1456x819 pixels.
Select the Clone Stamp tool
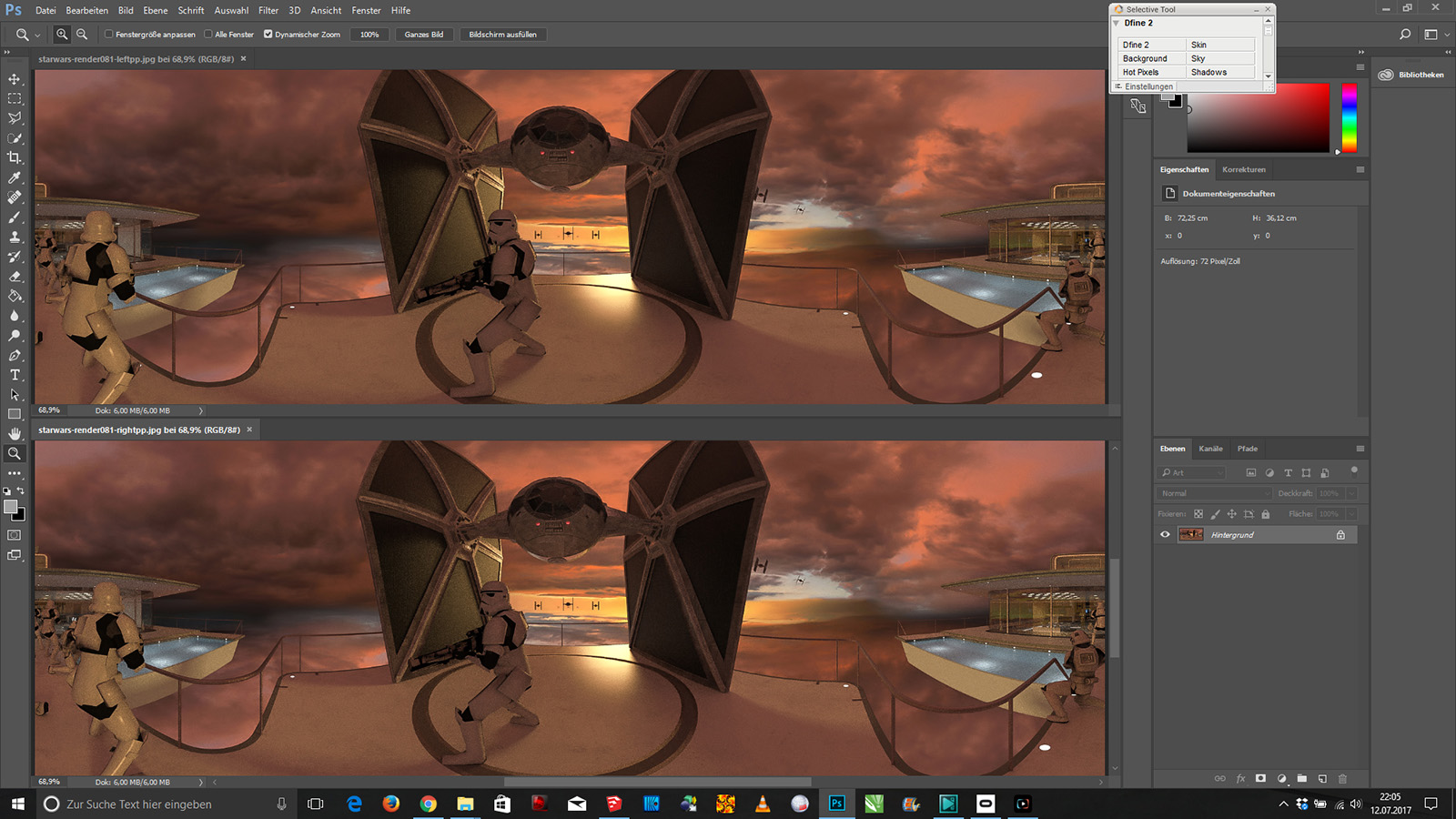point(15,237)
